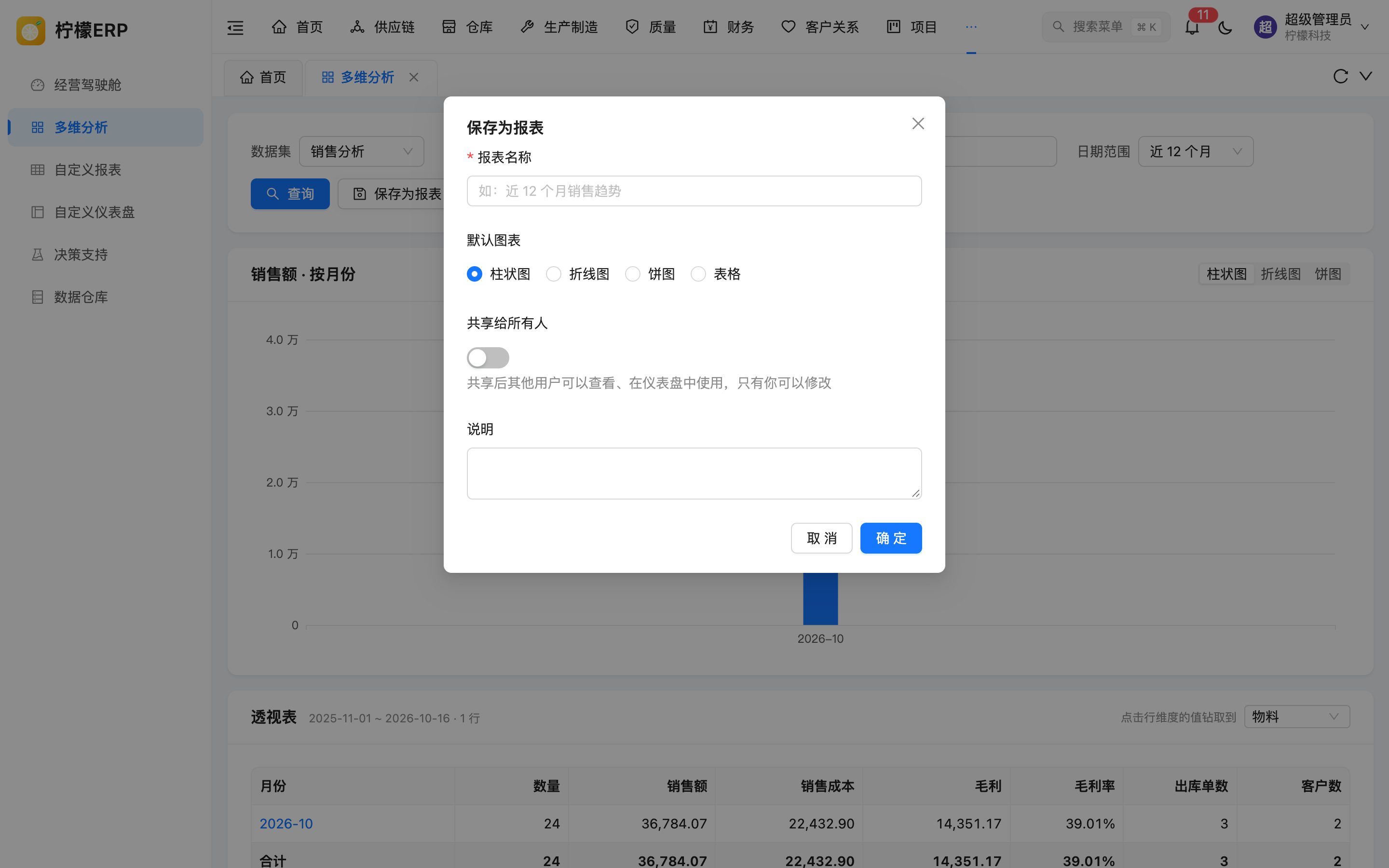Click the 取消 button
1389x868 pixels.
click(x=821, y=538)
